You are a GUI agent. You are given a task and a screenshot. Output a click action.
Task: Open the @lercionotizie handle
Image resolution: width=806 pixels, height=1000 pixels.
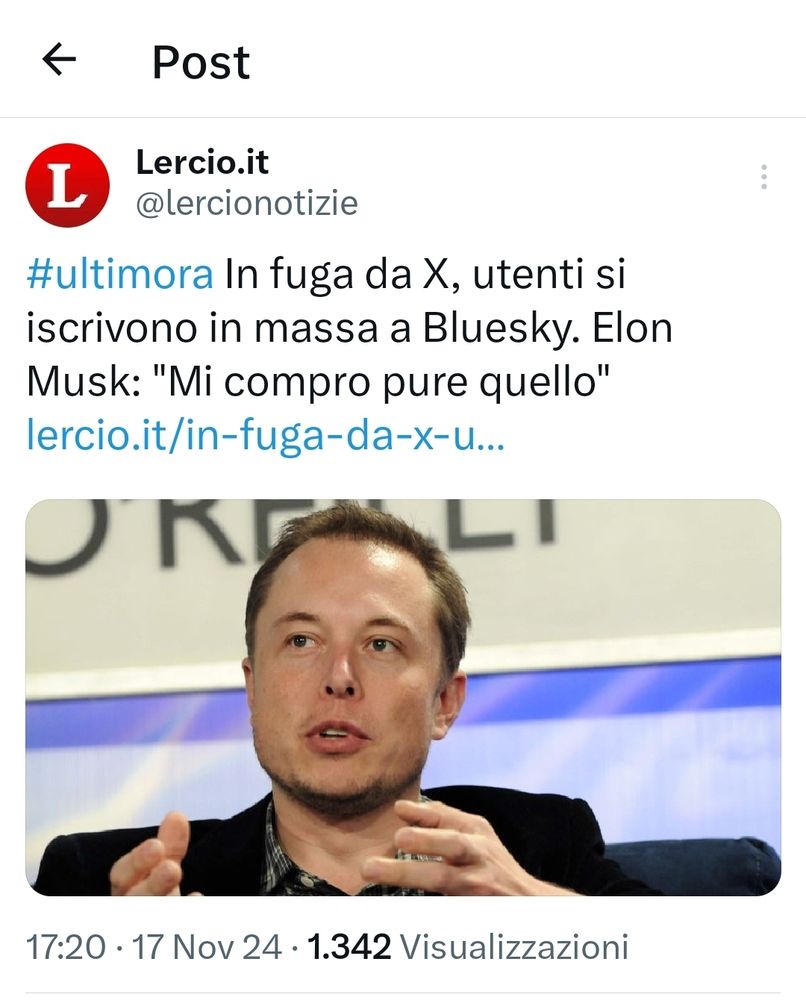[x=247, y=203]
